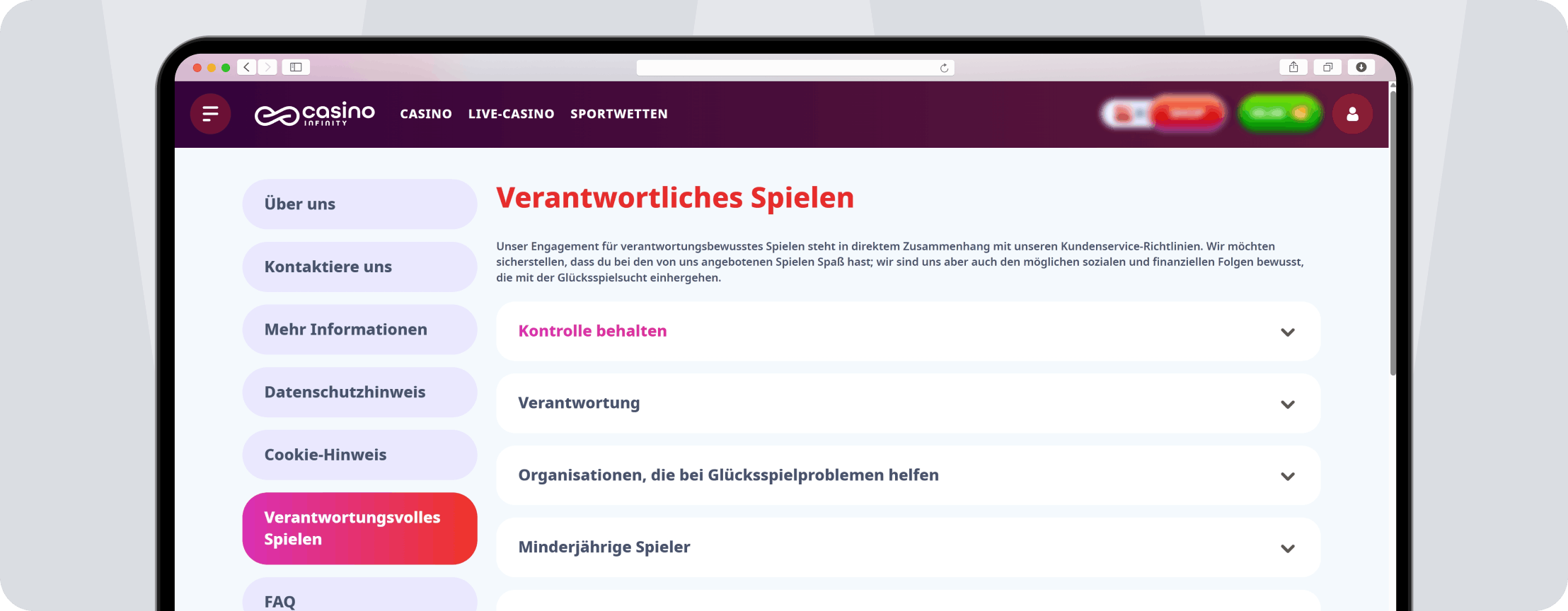Select the Cookie-Hinweis sidebar tab
1568x611 pixels.
(x=359, y=455)
